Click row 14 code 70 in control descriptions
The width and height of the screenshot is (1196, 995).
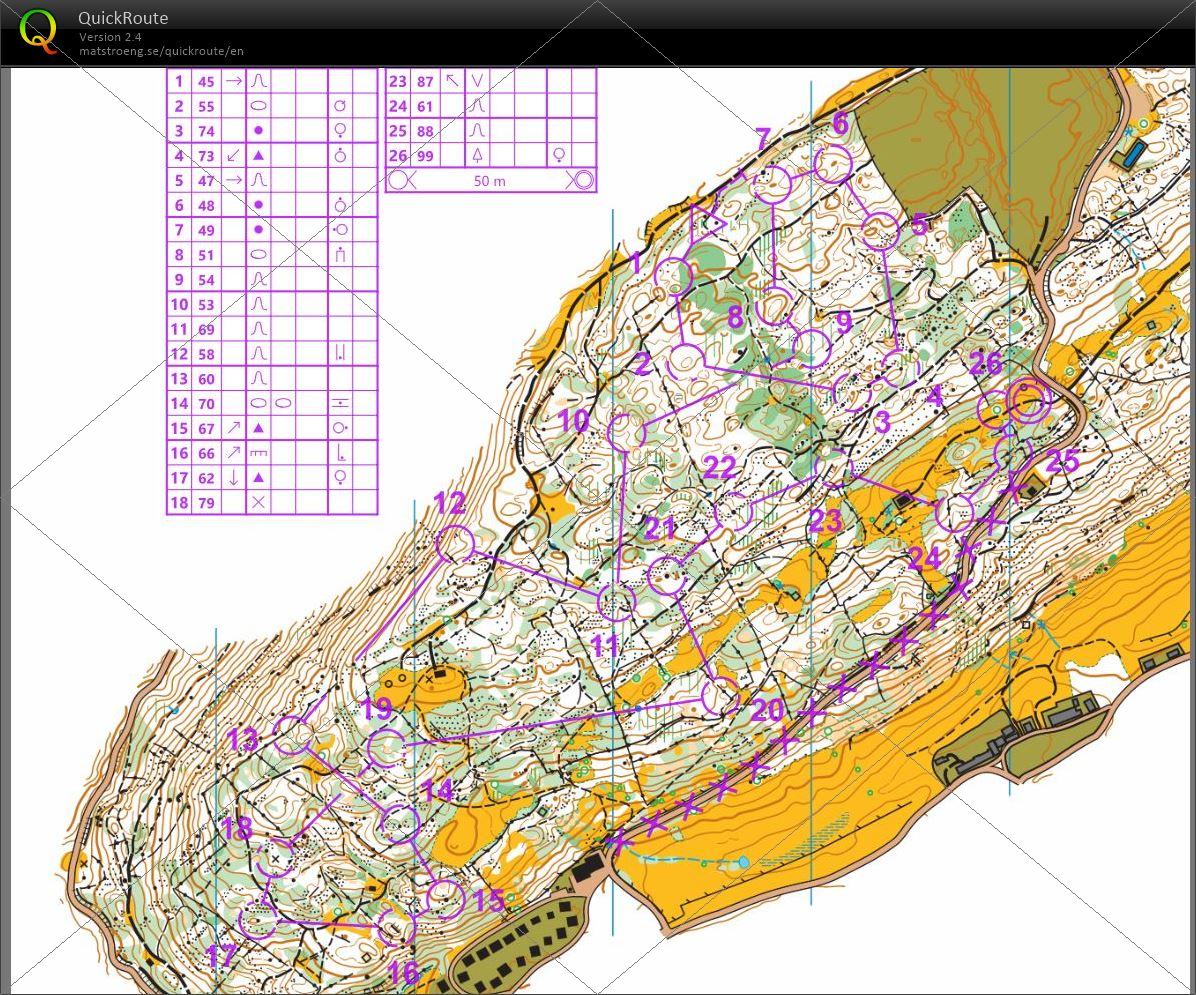tap(206, 404)
